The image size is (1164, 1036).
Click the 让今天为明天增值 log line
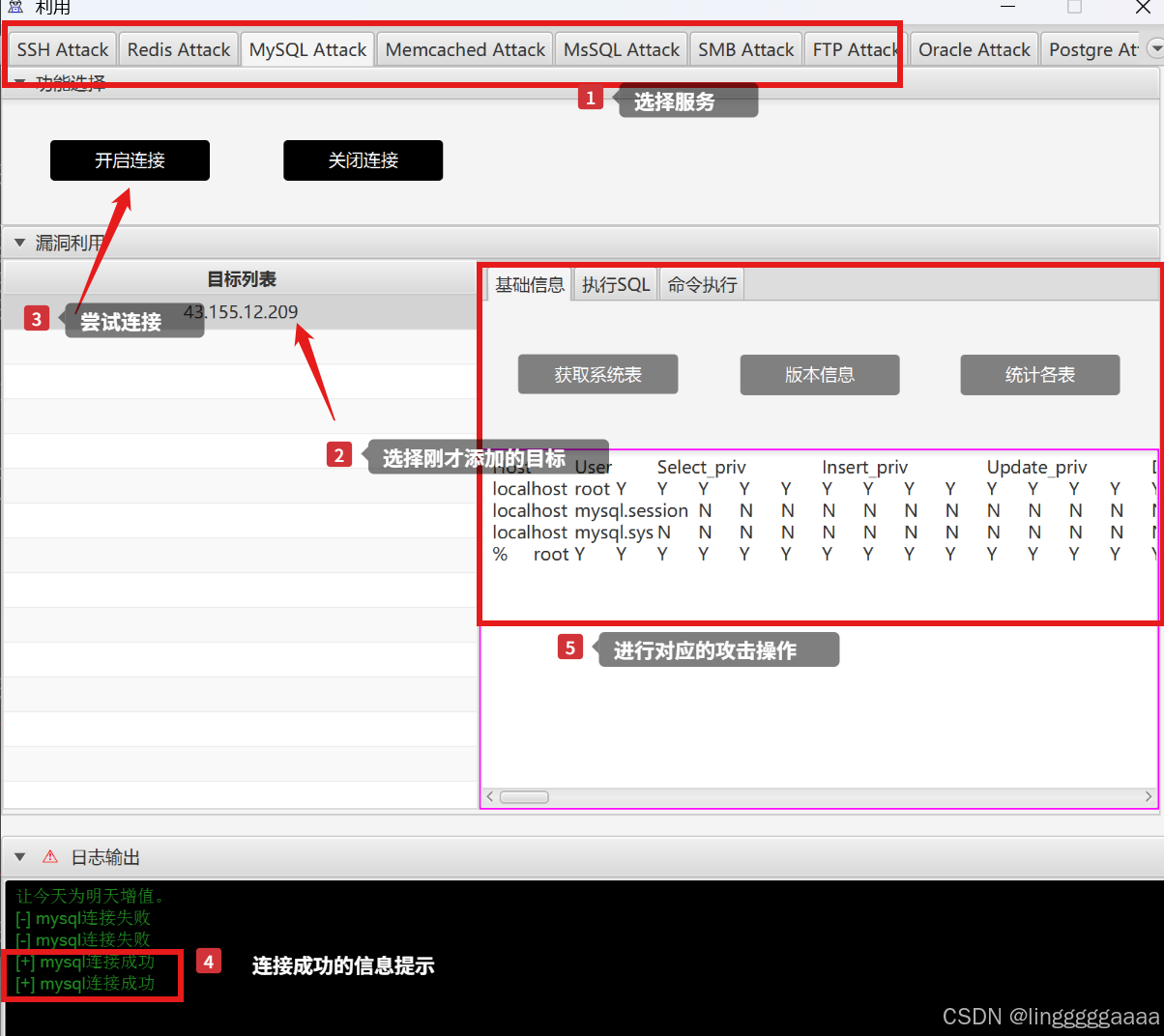[91, 896]
